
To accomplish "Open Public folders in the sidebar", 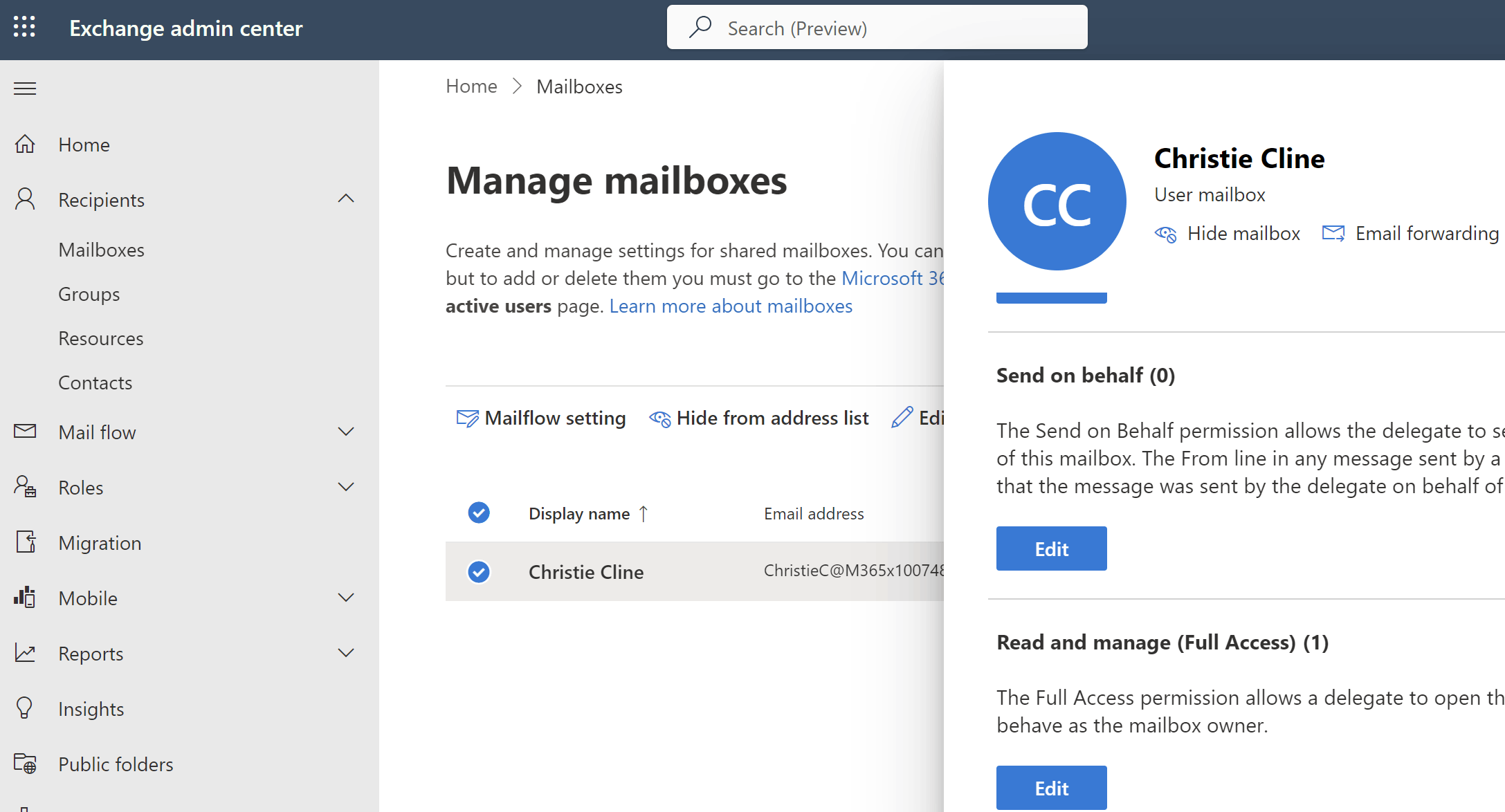I will click(116, 764).
